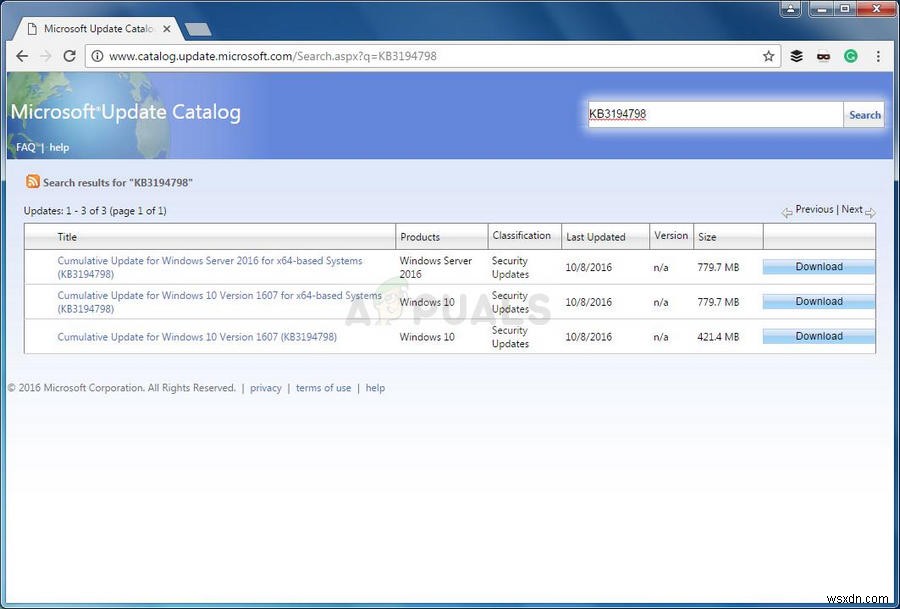This screenshot has height=609, width=900.
Task: Open the RSS feed for search results
Action: click(x=33, y=182)
